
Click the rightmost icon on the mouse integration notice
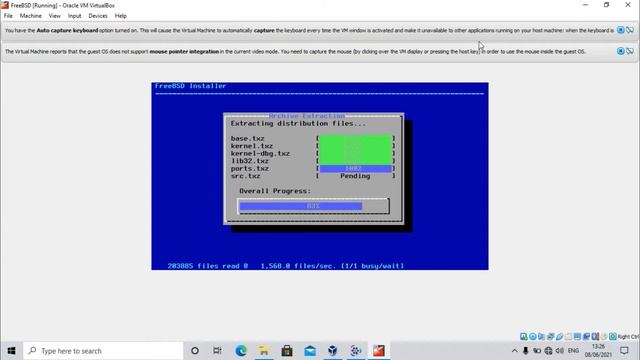tap(630, 51)
